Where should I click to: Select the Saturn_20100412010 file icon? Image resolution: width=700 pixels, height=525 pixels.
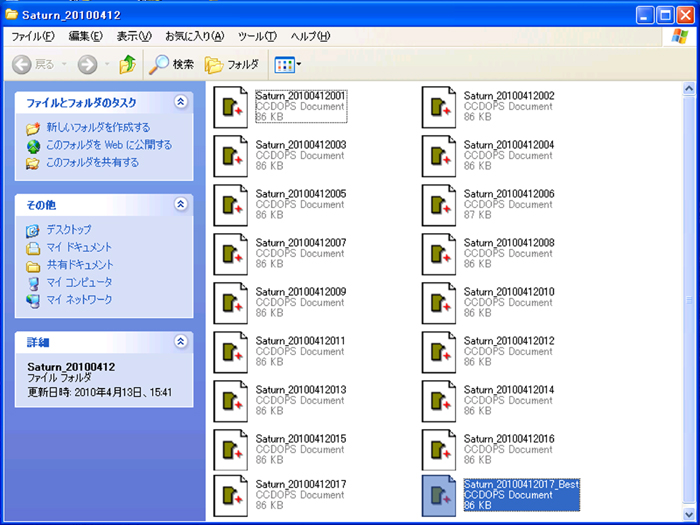(439, 303)
